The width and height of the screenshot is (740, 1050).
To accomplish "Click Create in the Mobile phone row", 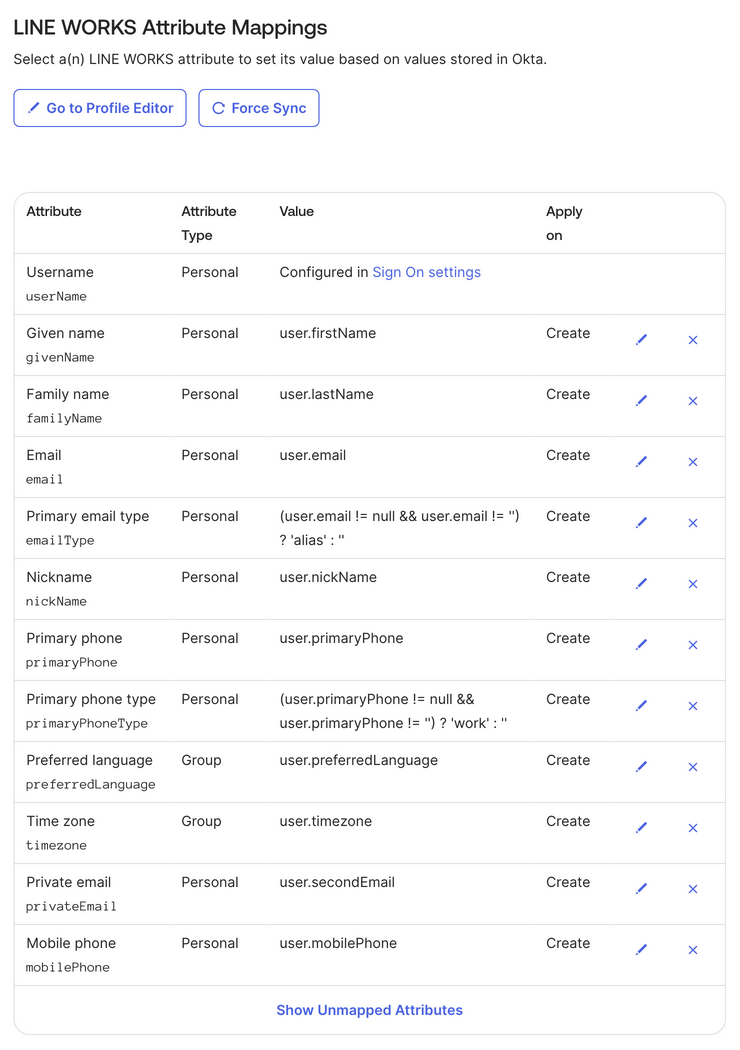I will tap(568, 943).
